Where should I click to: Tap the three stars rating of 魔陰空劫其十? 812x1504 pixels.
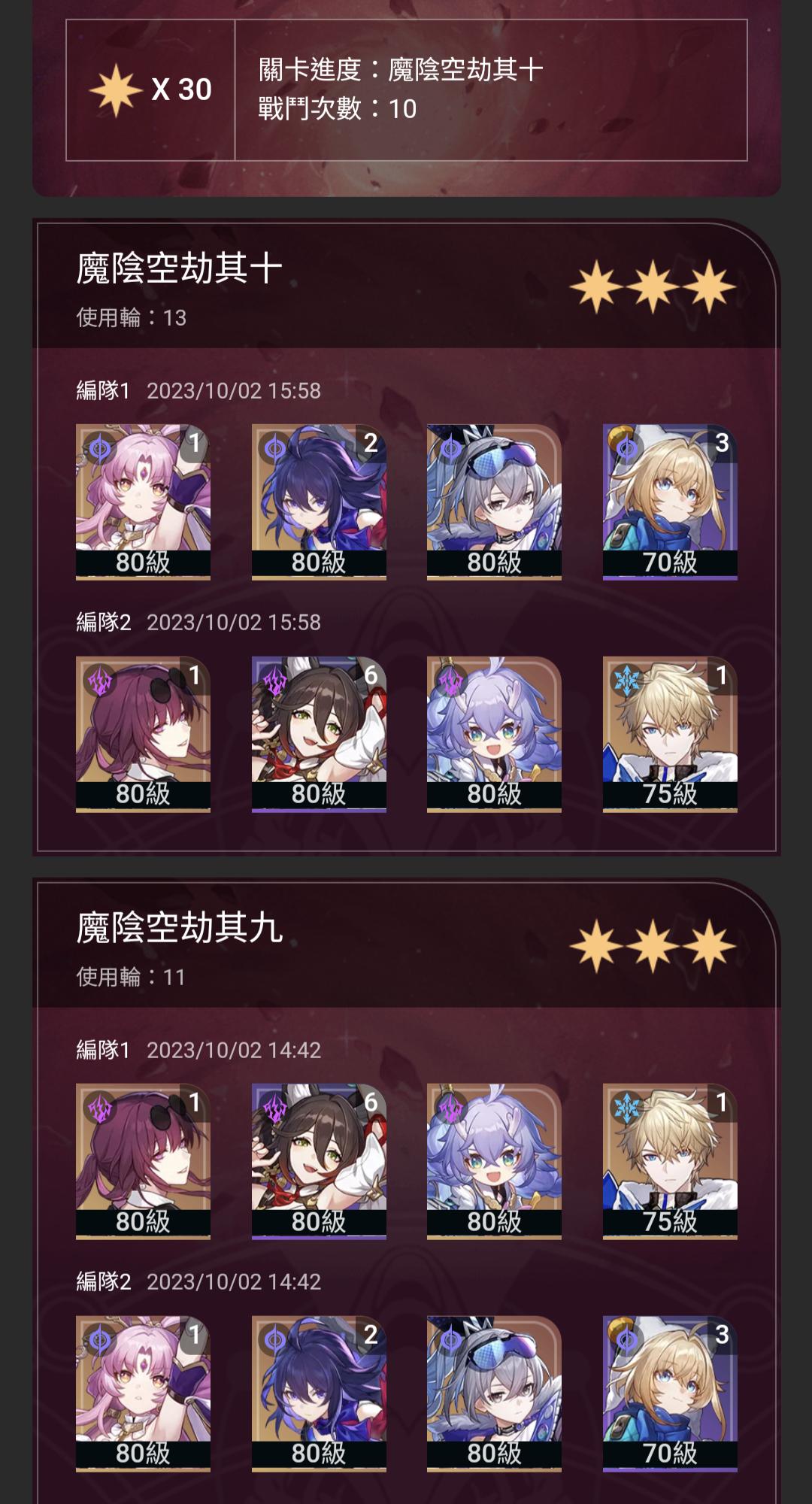653,287
